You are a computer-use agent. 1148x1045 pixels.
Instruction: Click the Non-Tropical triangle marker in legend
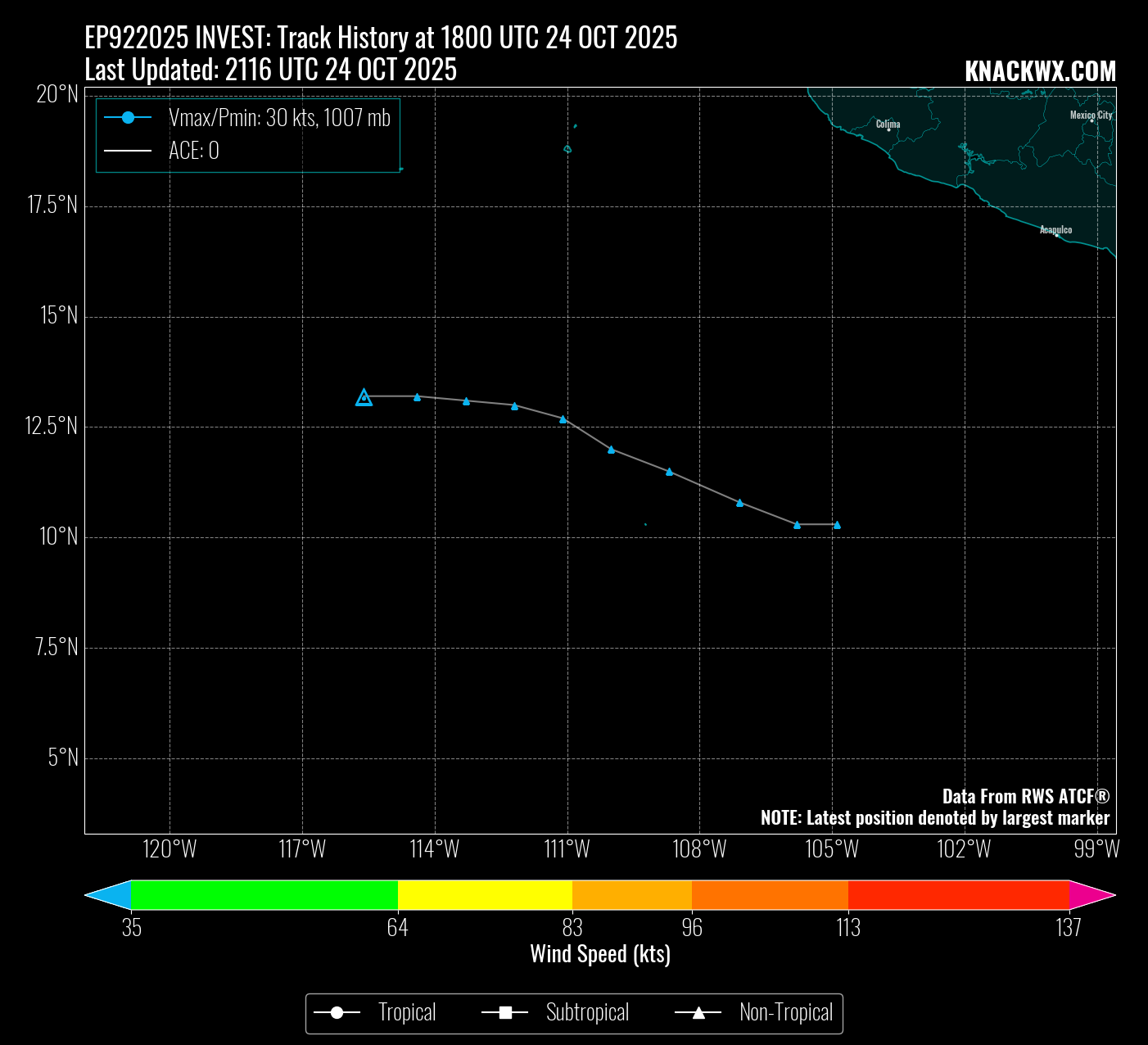click(698, 1013)
